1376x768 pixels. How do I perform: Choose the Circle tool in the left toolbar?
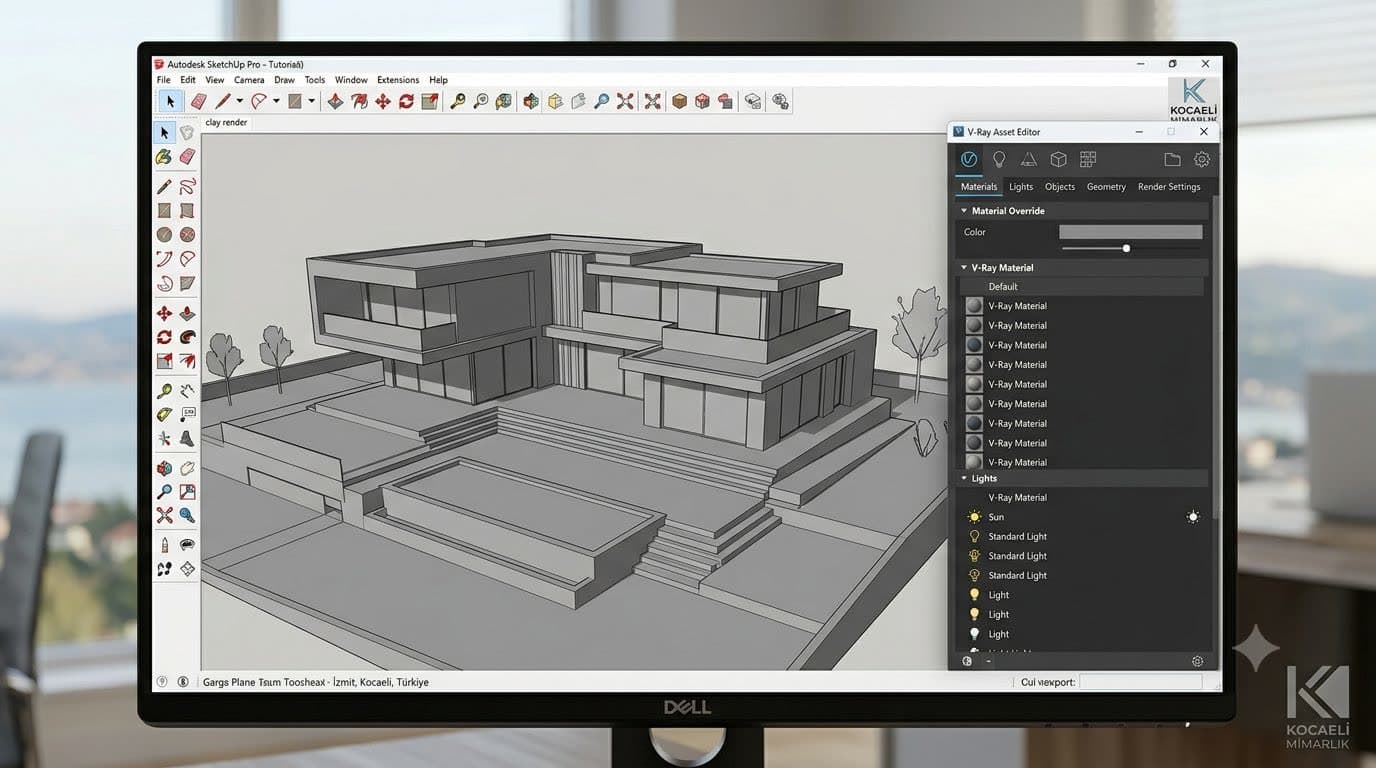(164, 235)
